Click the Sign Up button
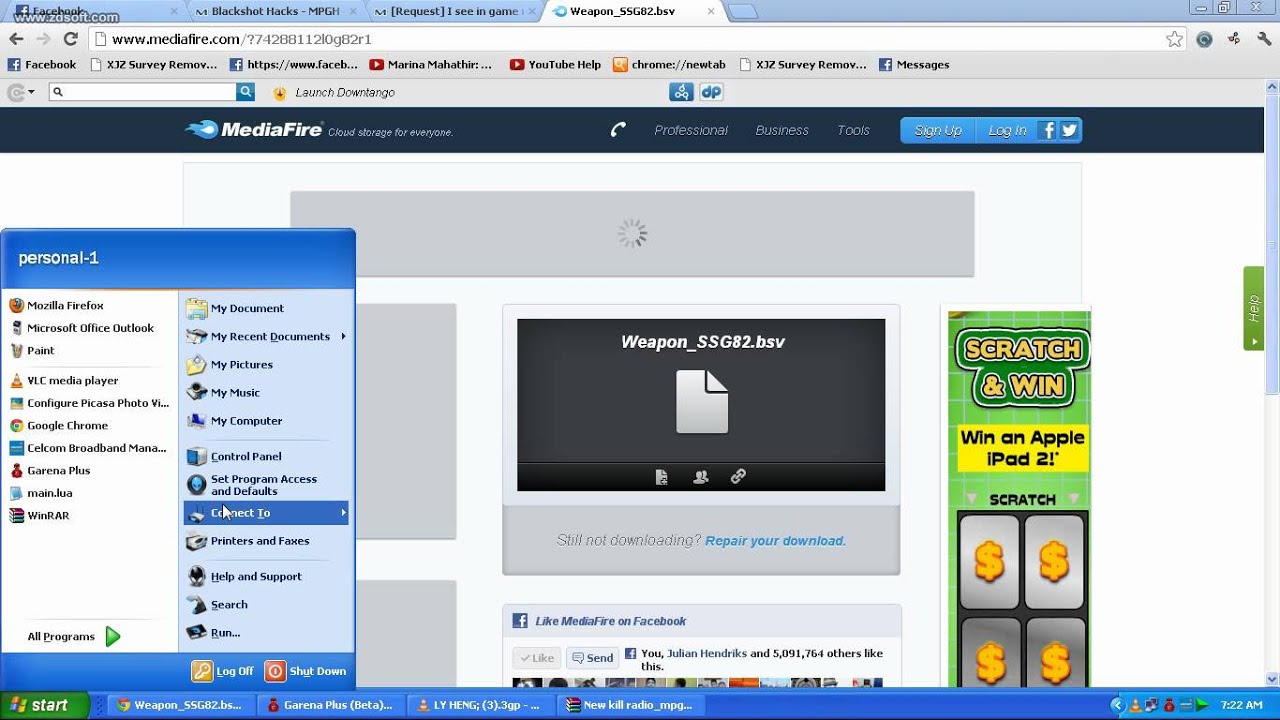Image resolution: width=1280 pixels, height=720 pixels. [x=938, y=130]
